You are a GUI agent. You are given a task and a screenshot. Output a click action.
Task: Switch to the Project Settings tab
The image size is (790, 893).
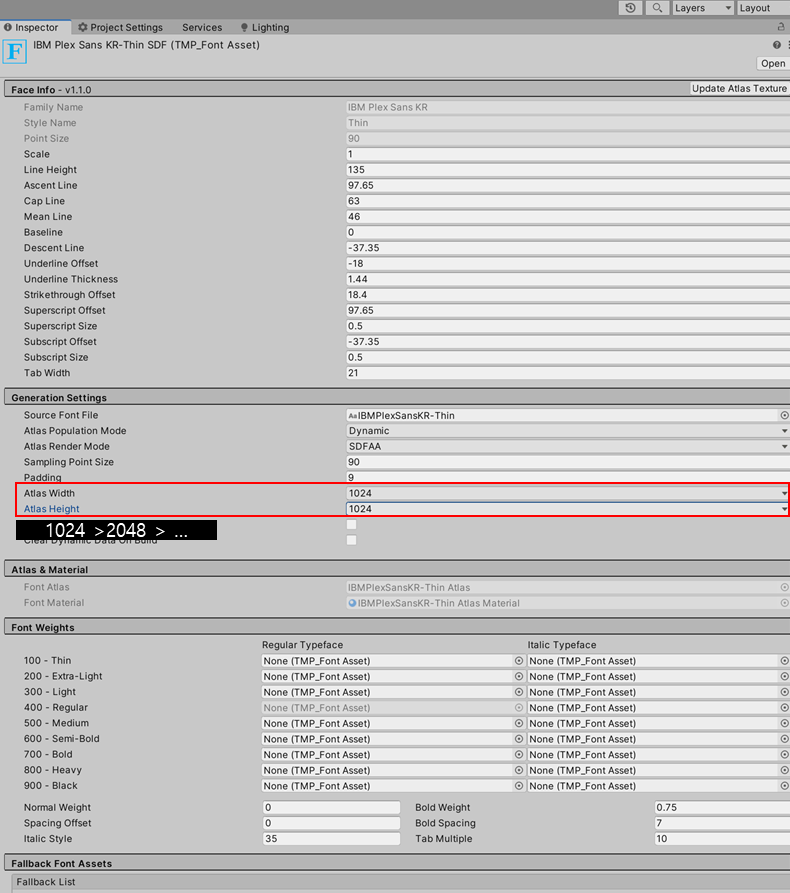120,27
